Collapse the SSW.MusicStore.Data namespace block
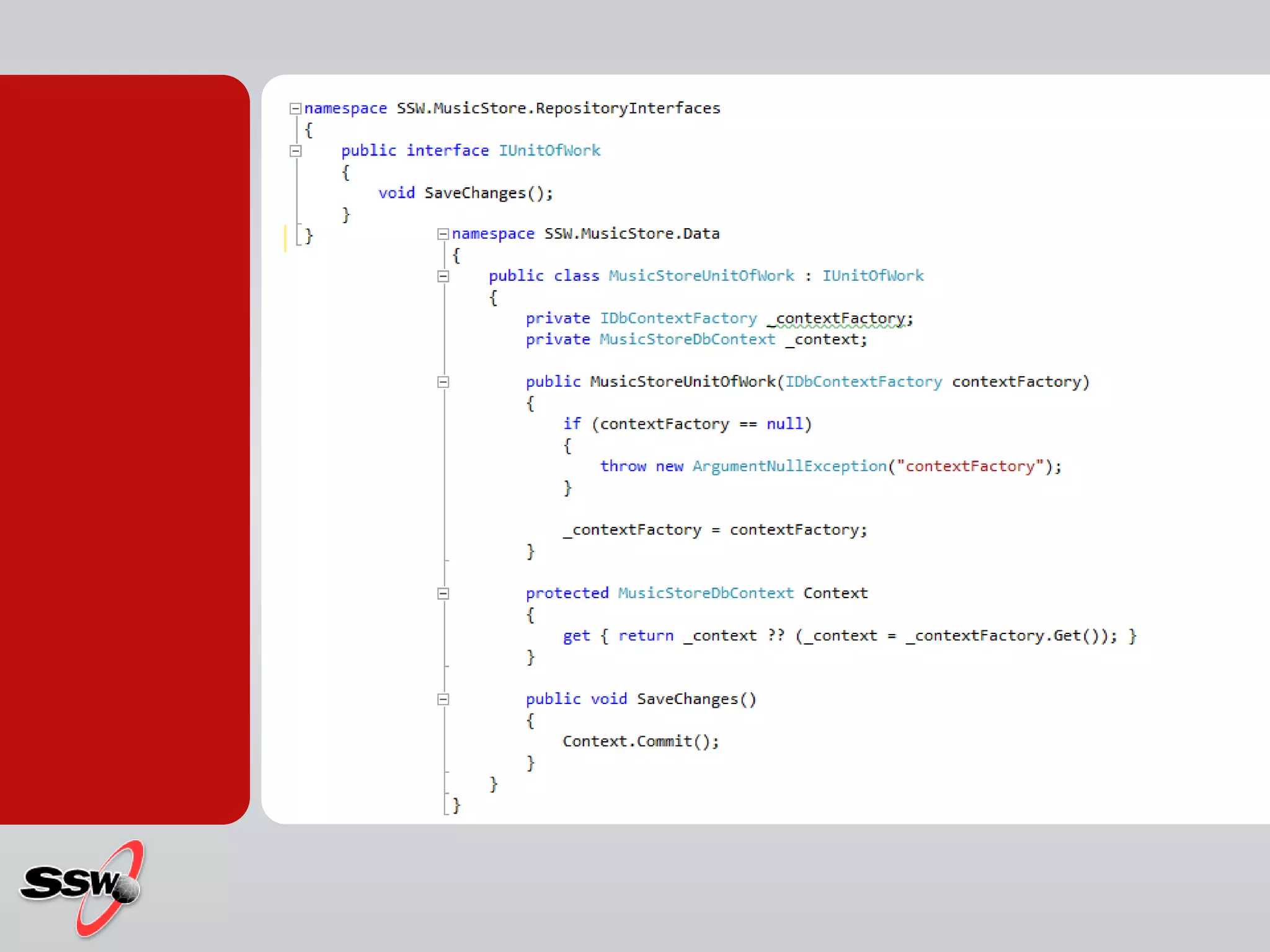Image resolution: width=1270 pixels, height=952 pixels. tap(443, 234)
